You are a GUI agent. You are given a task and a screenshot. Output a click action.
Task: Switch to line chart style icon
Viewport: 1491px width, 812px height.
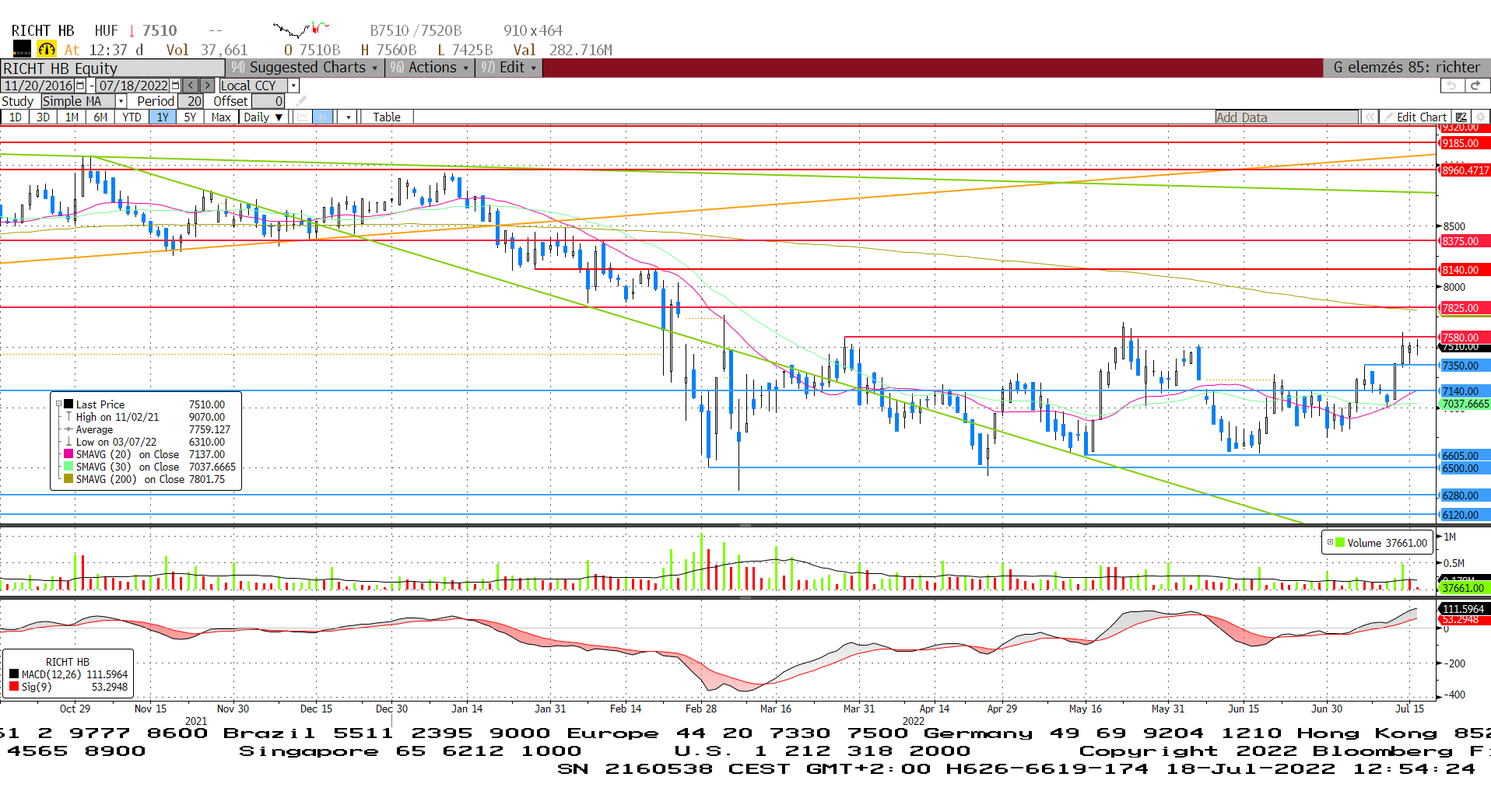pyautogui.click(x=303, y=117)
